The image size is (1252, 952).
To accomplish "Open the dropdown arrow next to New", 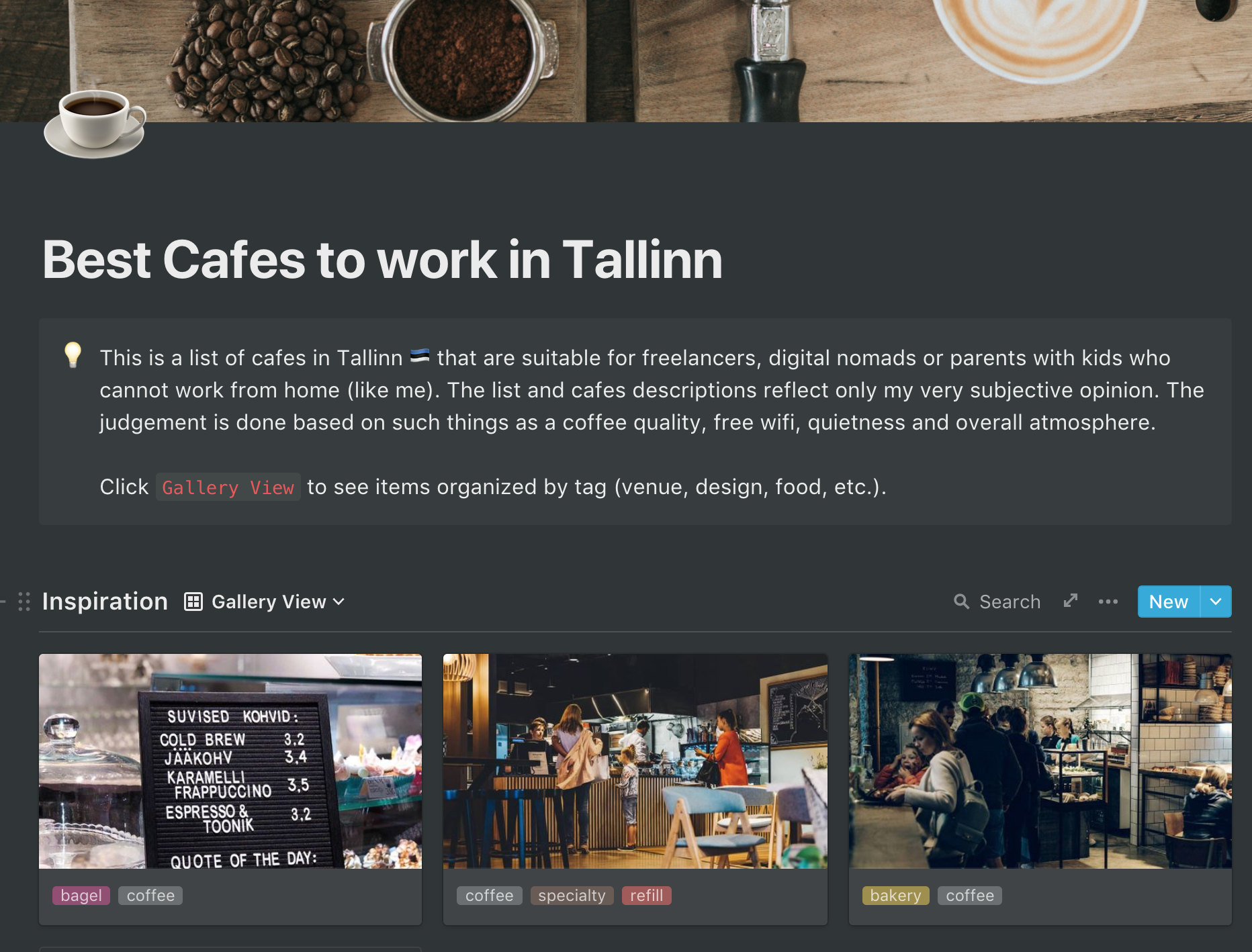I will click(1216, 602).
